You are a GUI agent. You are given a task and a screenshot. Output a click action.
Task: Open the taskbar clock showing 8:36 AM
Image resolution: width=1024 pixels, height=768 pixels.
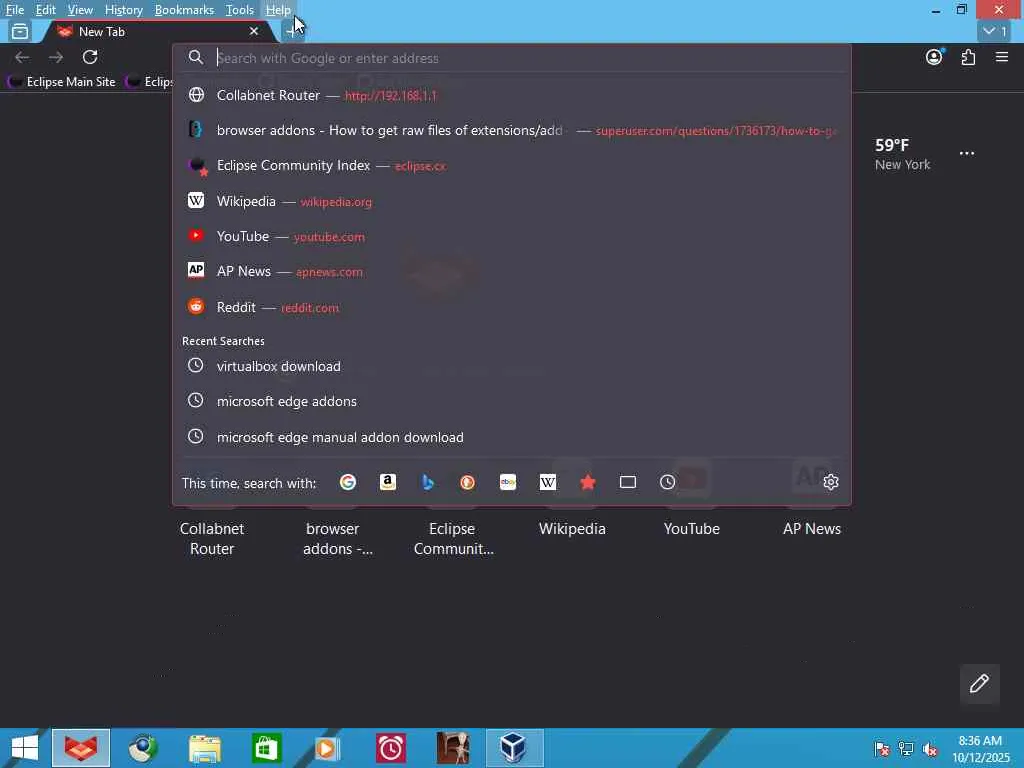click(x=980, y=749)
